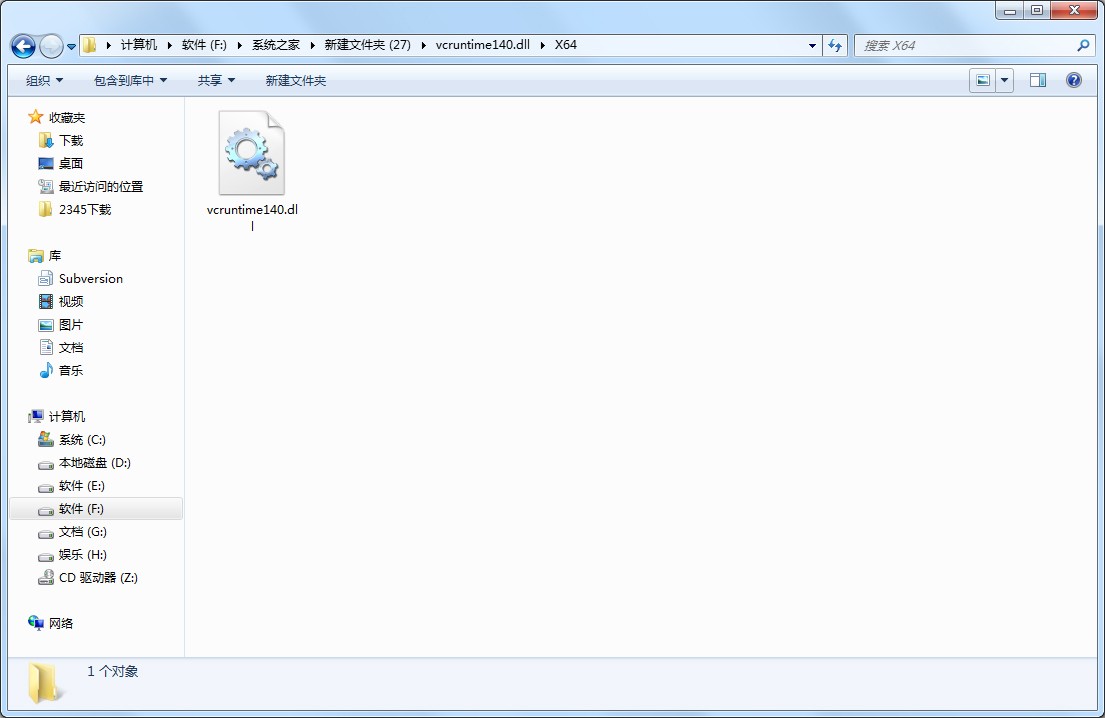Click the 新建文件夹 button
This screenshot has height=718, width=1105.
295,80
